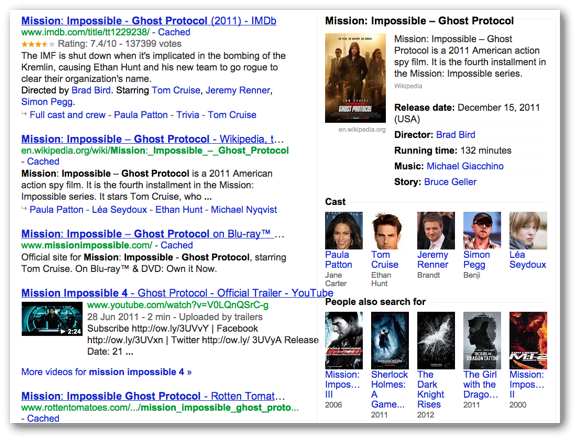Open Paula Patton sitelink under IMDb result
Screen dimensions: 576x439
(141, 115)
